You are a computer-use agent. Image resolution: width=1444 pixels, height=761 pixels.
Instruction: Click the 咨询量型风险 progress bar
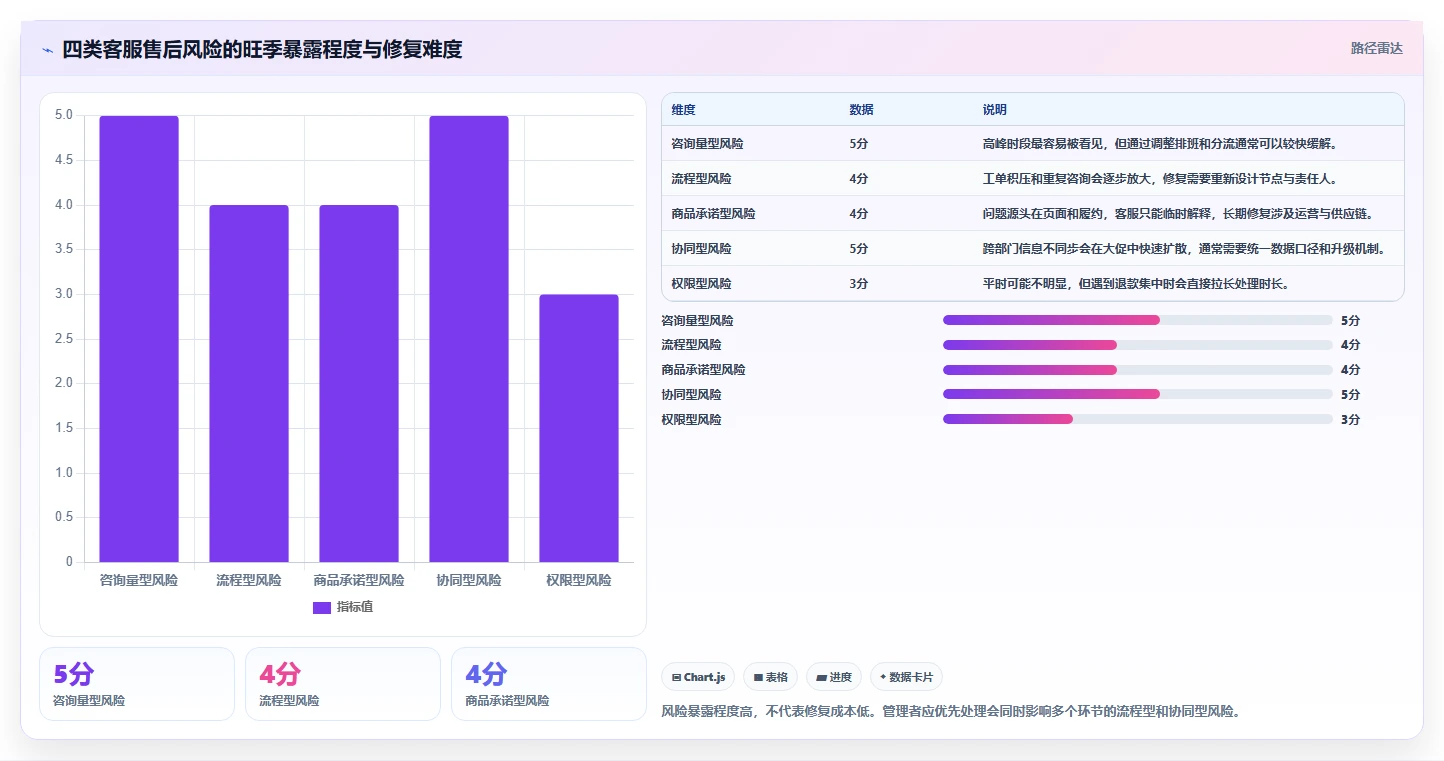coord(1138,320)
